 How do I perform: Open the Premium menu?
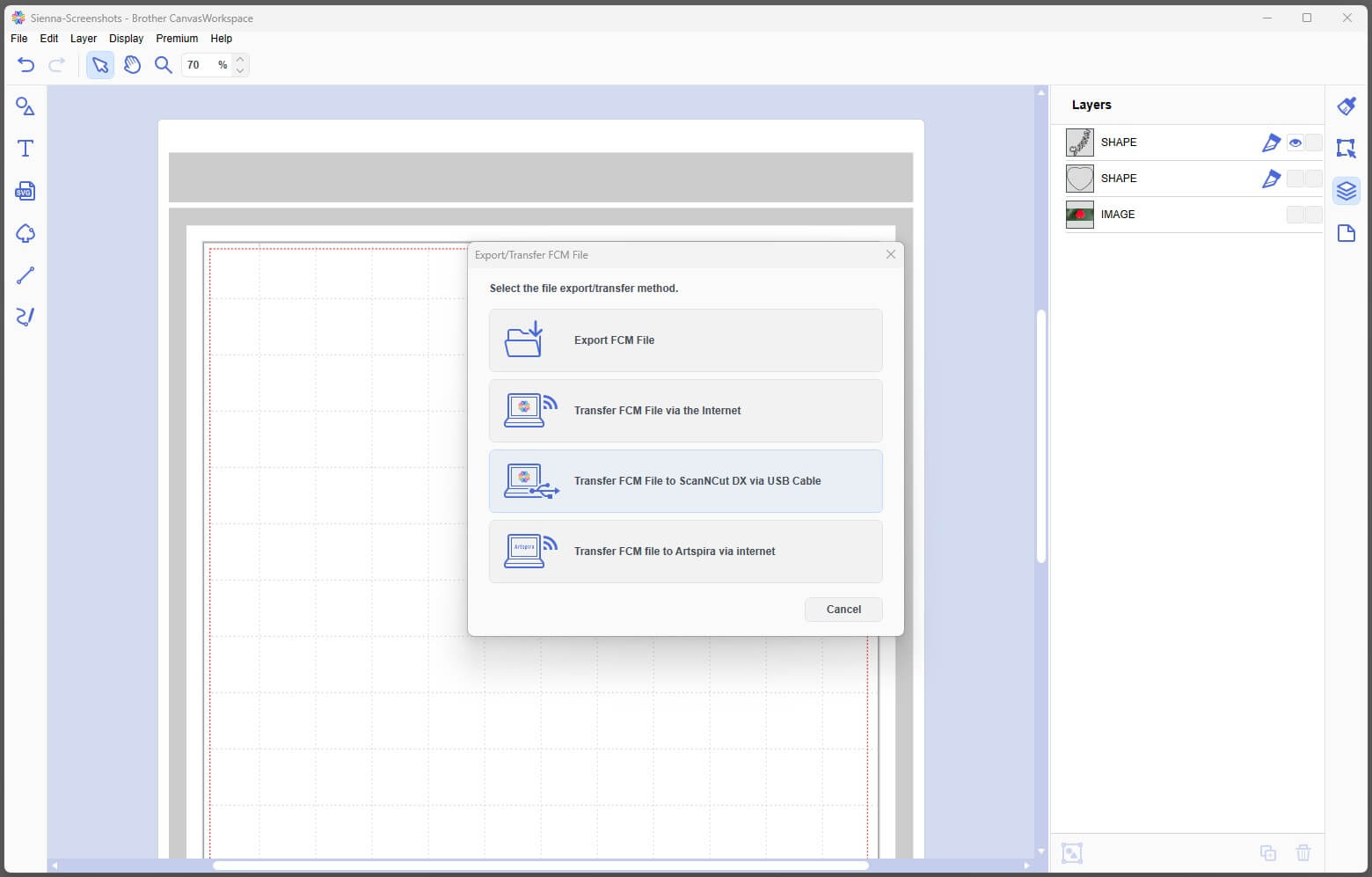(x=177, y=39)
